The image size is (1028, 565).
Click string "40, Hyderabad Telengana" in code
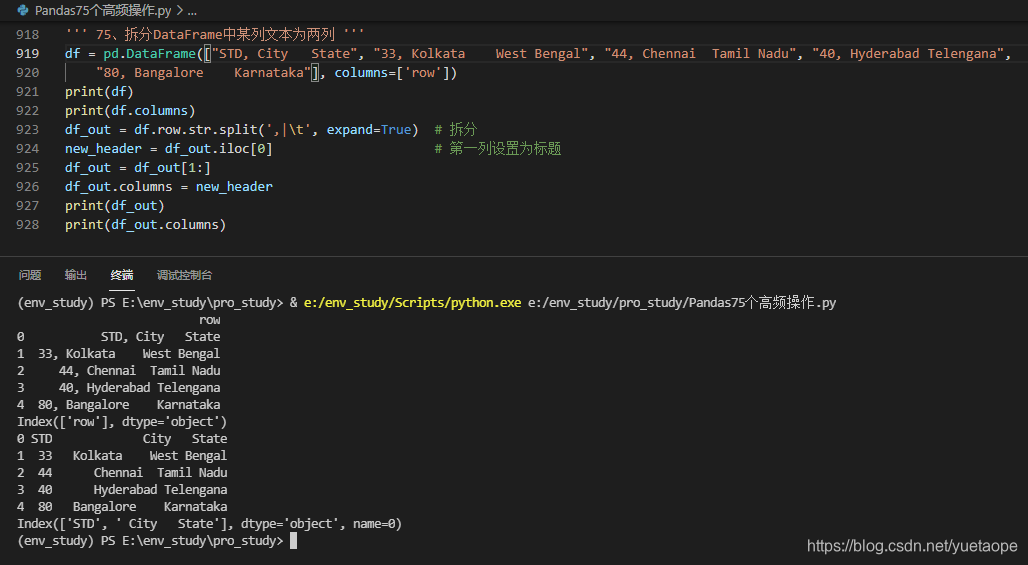tap(908, 53)
